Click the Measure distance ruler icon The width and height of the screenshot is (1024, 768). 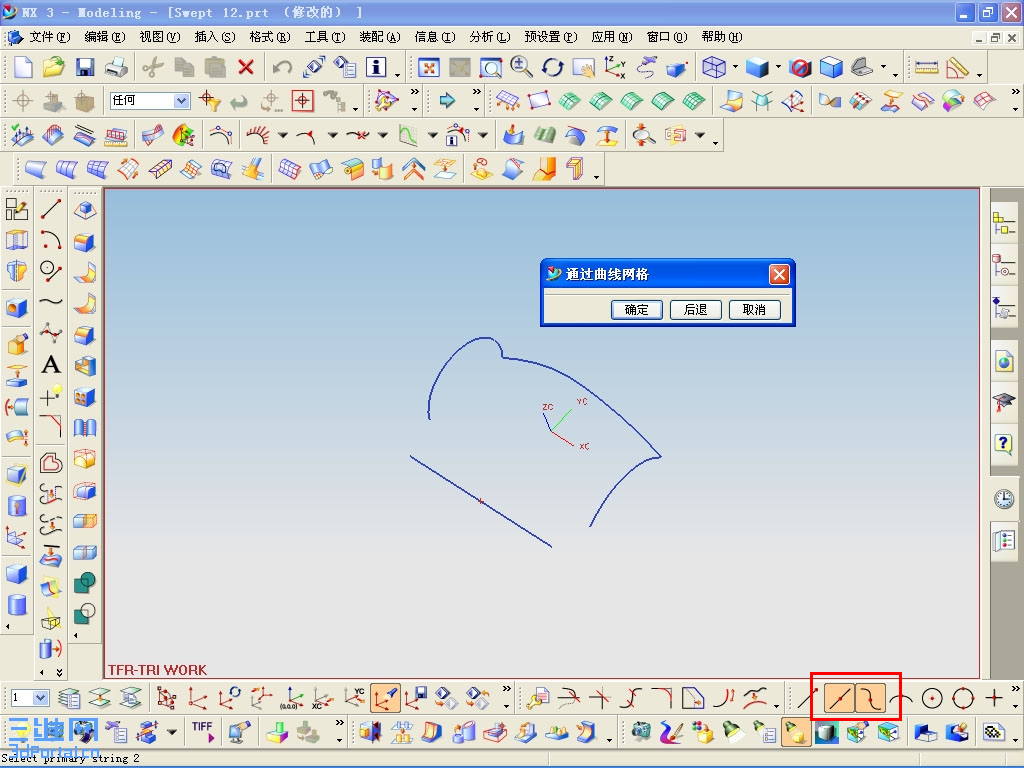[x=926, y=67]
